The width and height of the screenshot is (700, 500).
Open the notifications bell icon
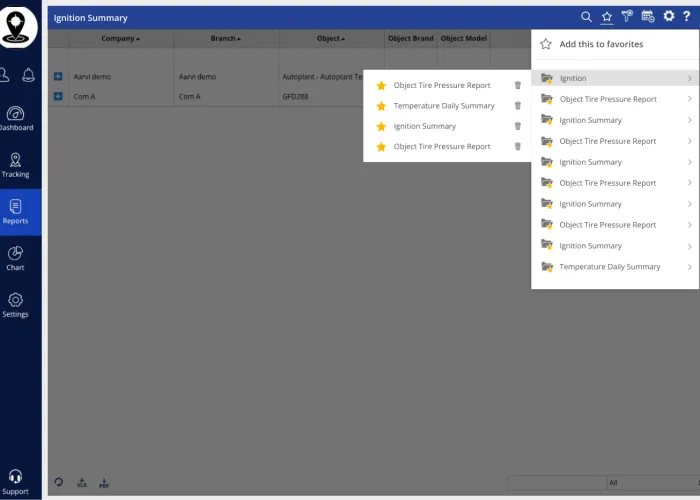[x=29, y=75]
